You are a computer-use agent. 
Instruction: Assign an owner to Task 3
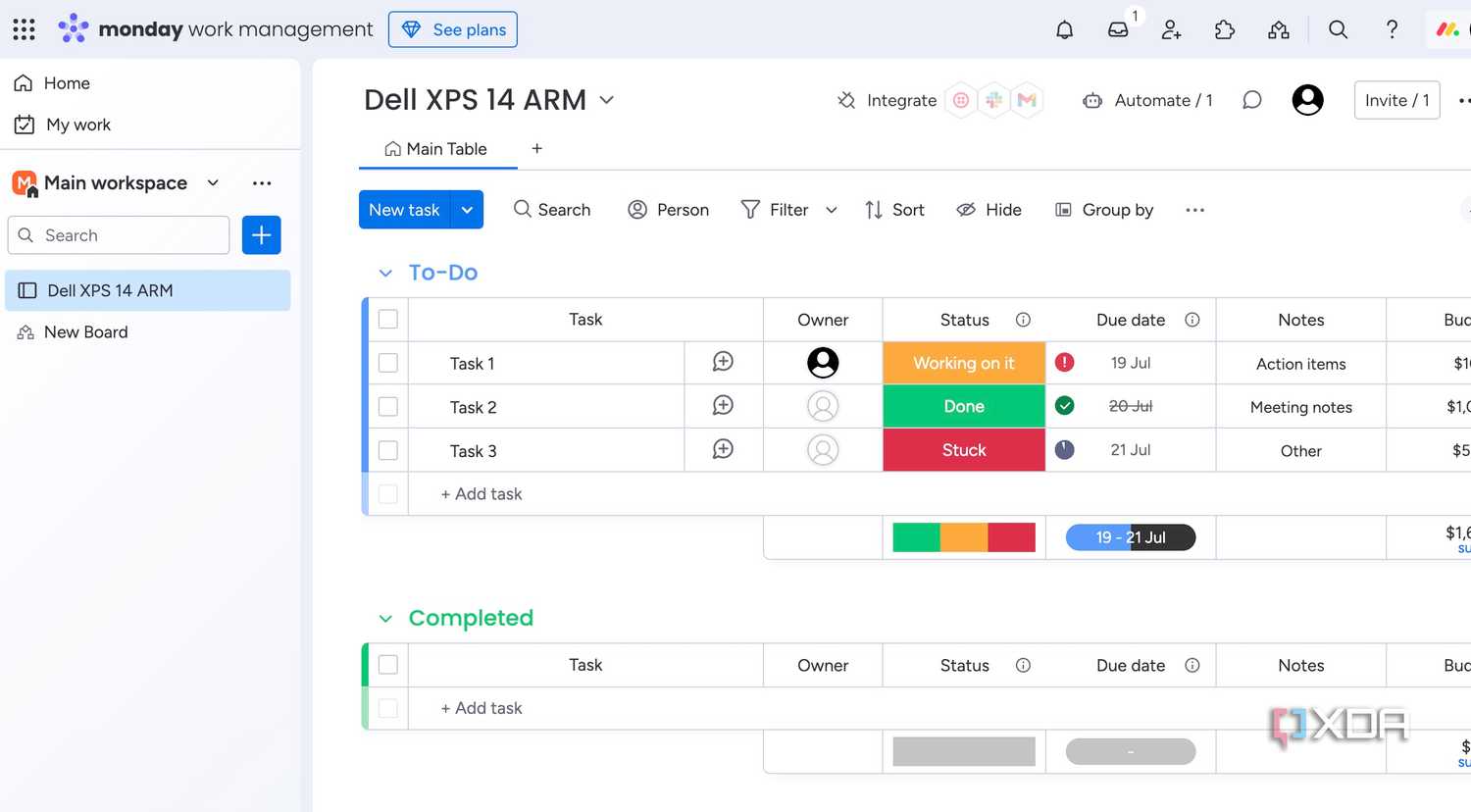[x=823, y=450]
